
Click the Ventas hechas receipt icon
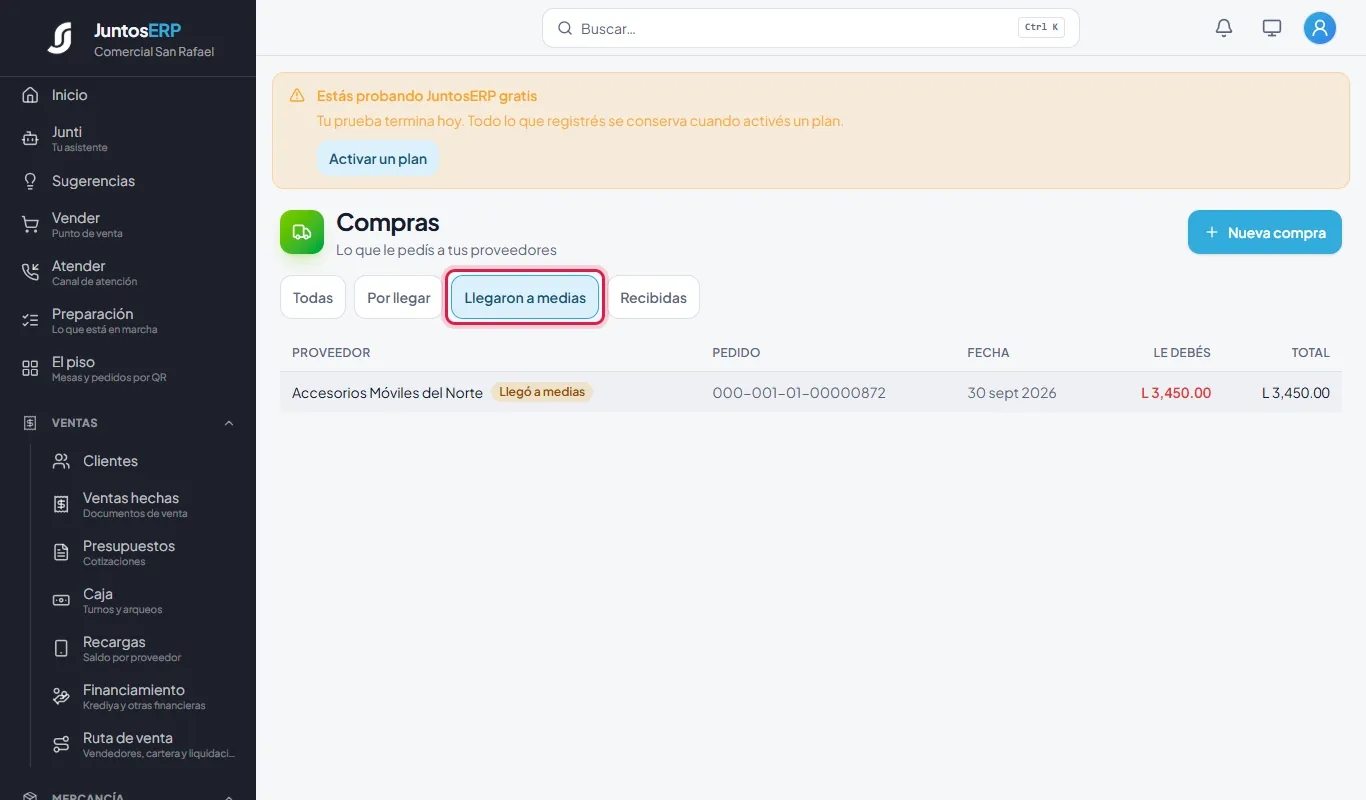click(x=61, y=505)
